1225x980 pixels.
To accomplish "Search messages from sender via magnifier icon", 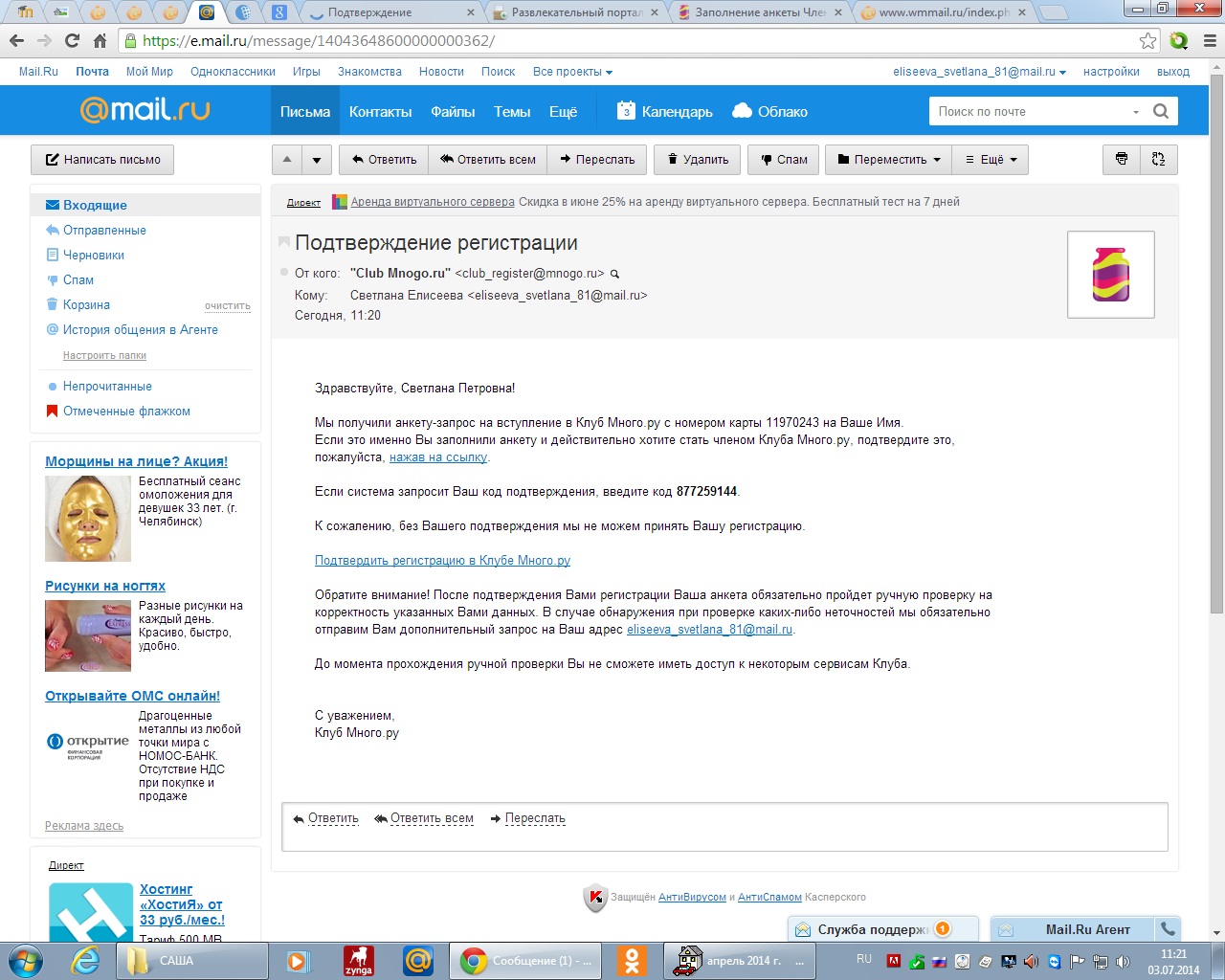I will (615, 274).
